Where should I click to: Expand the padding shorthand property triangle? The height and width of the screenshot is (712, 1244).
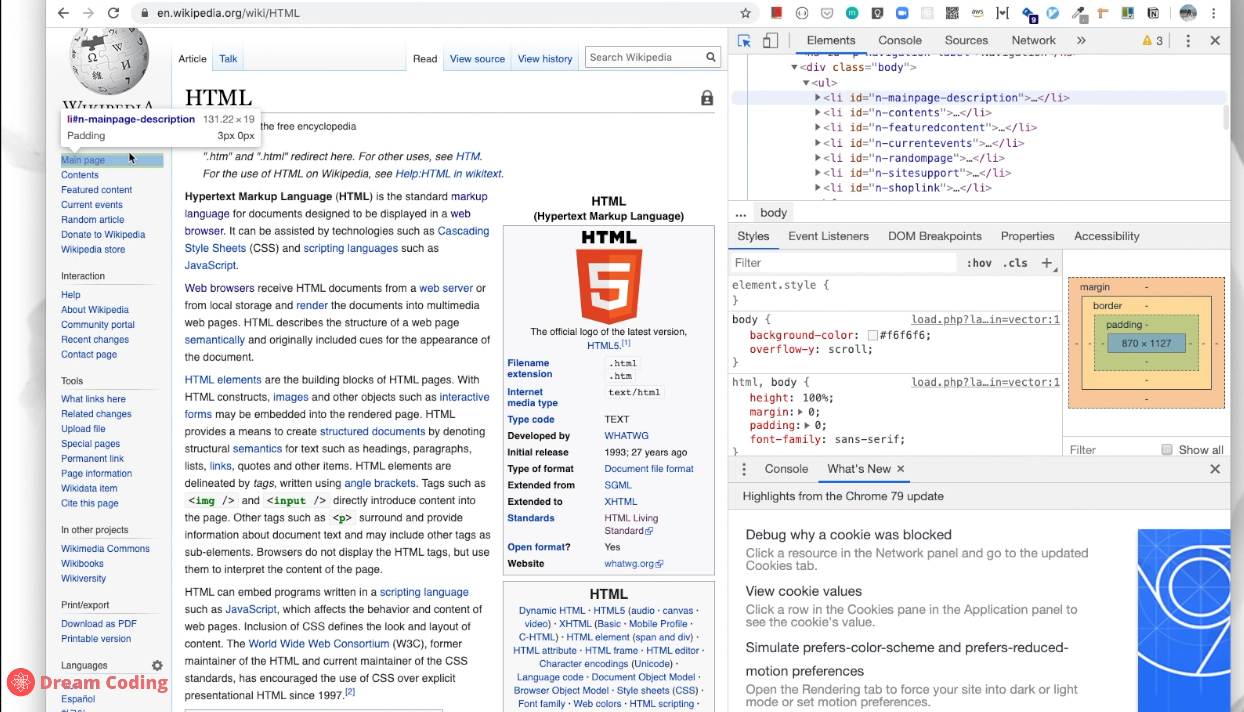pos(806,426)
